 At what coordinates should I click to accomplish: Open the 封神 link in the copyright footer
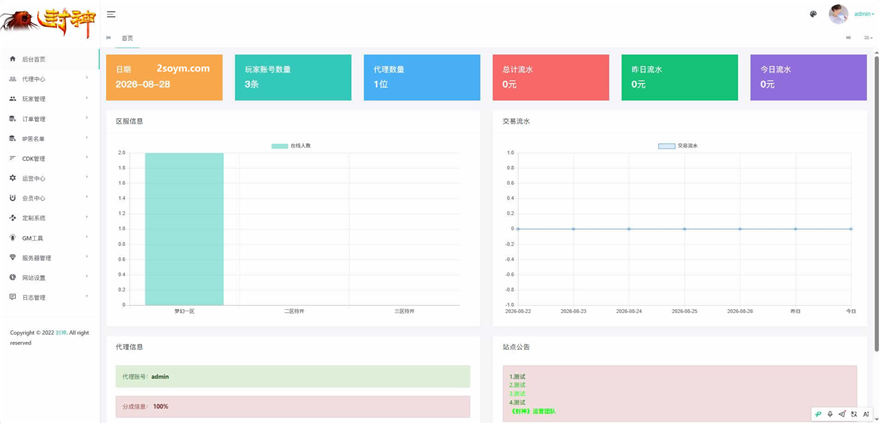click(x=59, y=332)
